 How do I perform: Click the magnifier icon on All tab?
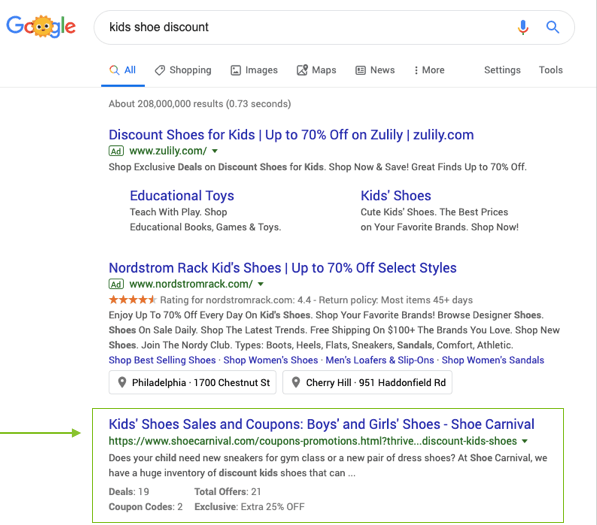click(114, 70)
